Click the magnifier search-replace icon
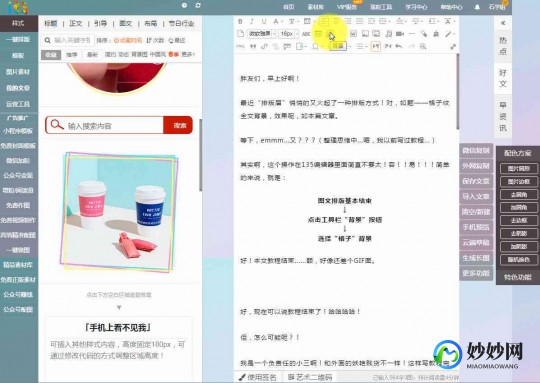 (x=423, y=46)
